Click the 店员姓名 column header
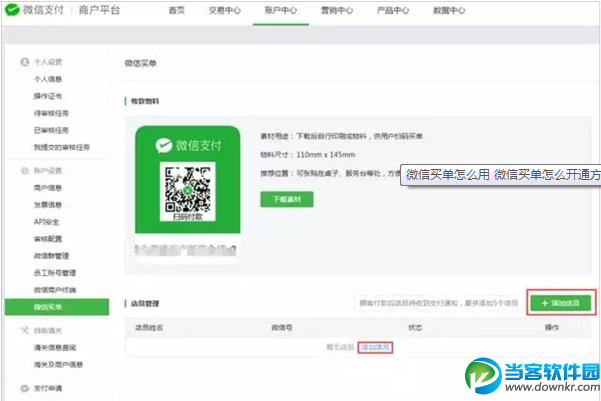 click(x=149, y=328)
